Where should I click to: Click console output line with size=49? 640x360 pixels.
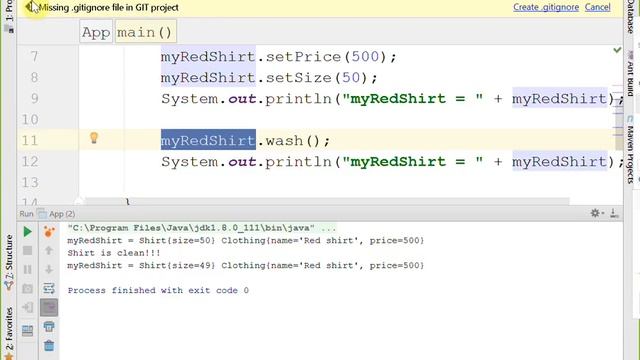(246, 265)
